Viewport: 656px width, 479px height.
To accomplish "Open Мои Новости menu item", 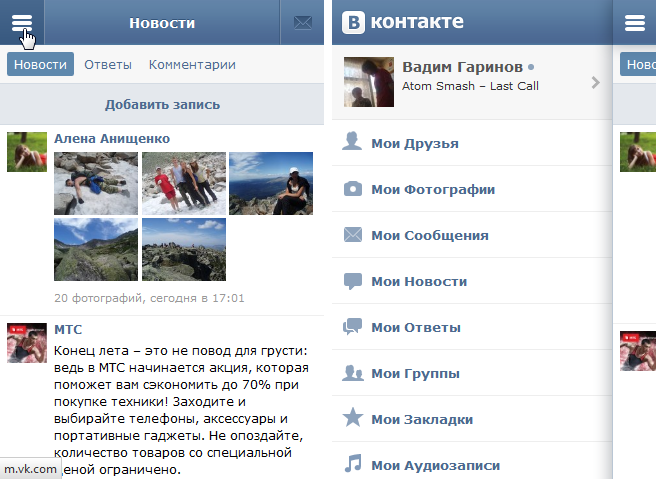I will [x=472, y=281].
